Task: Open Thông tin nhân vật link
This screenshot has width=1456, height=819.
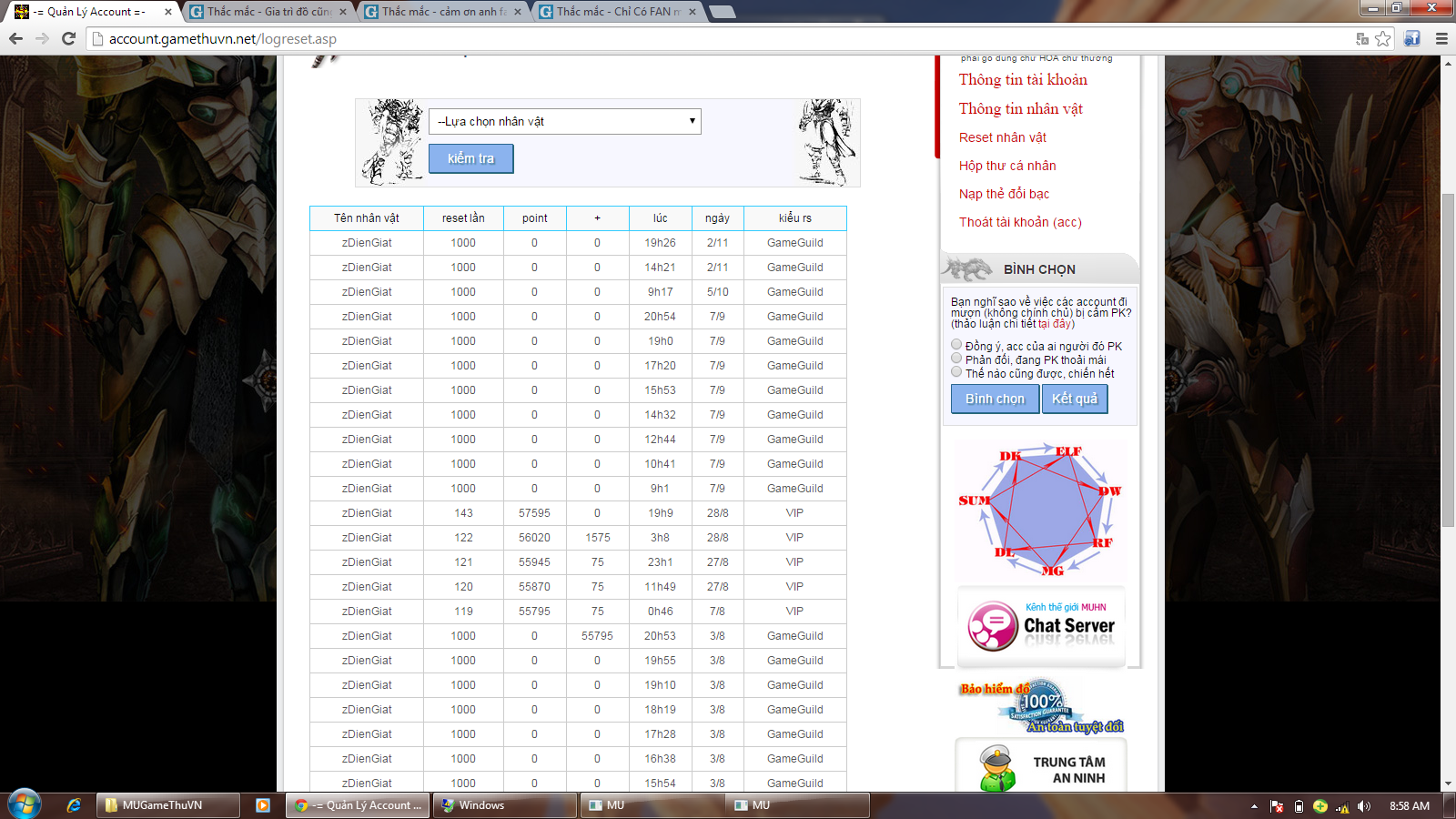Action: (1021, 109)
